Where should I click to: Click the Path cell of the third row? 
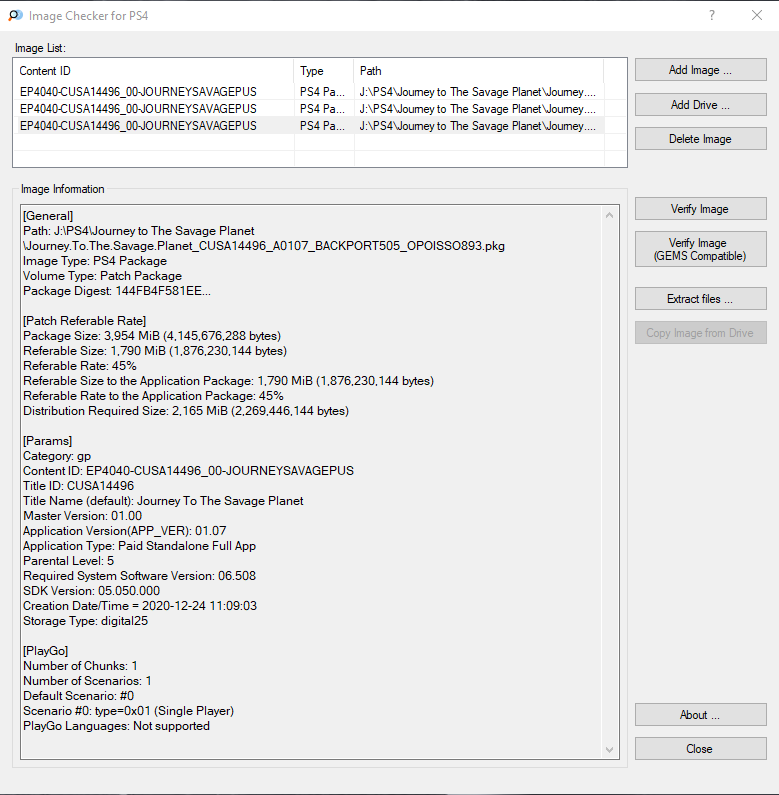pos(477,126)
